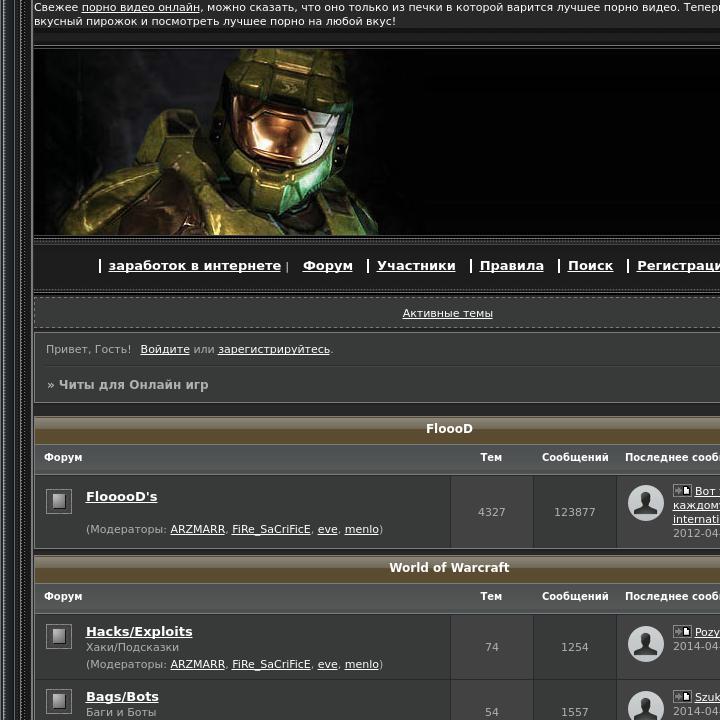Click the avatar in the FlooooD's last post cell
This screenshot has width=720, height=720.
point(646,503)
